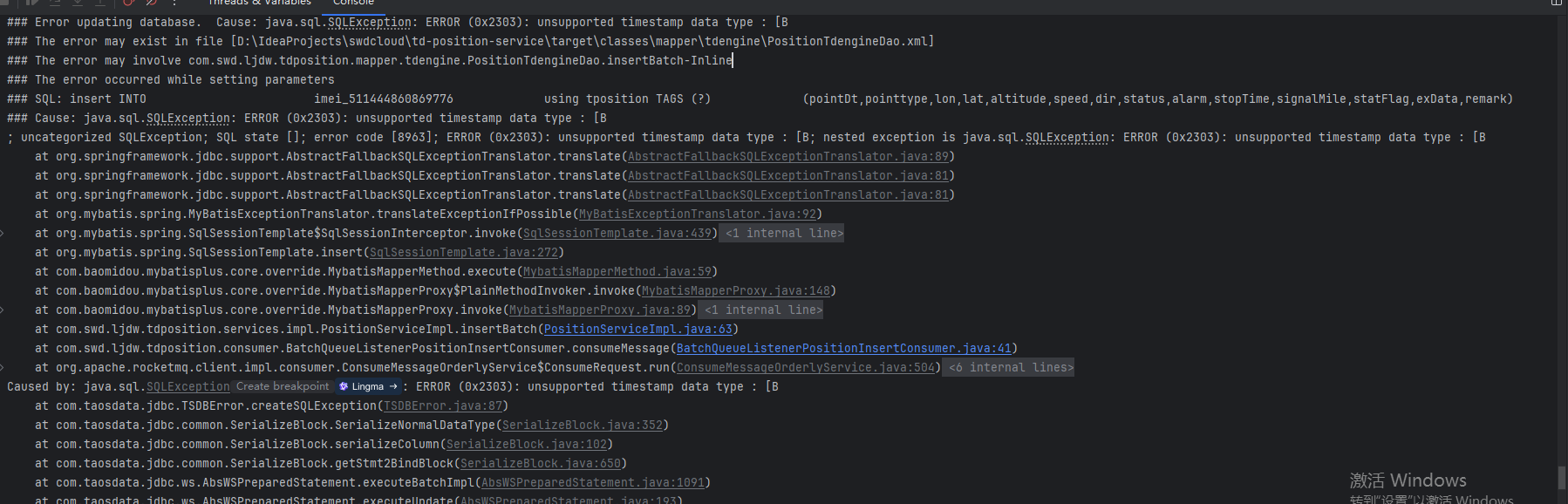Viewport: 1568px width, 504px height.
Task: Expand gutter fold arrow beside ConsumeRequest.run line
Action: (x=3, y=368)
